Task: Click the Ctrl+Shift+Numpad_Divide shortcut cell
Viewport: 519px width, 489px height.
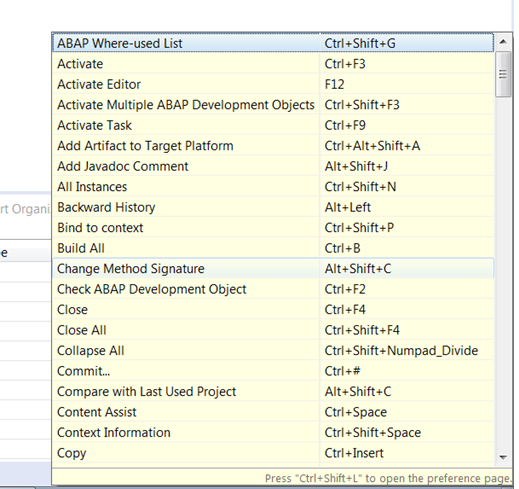Action: [x=407, y=351]
